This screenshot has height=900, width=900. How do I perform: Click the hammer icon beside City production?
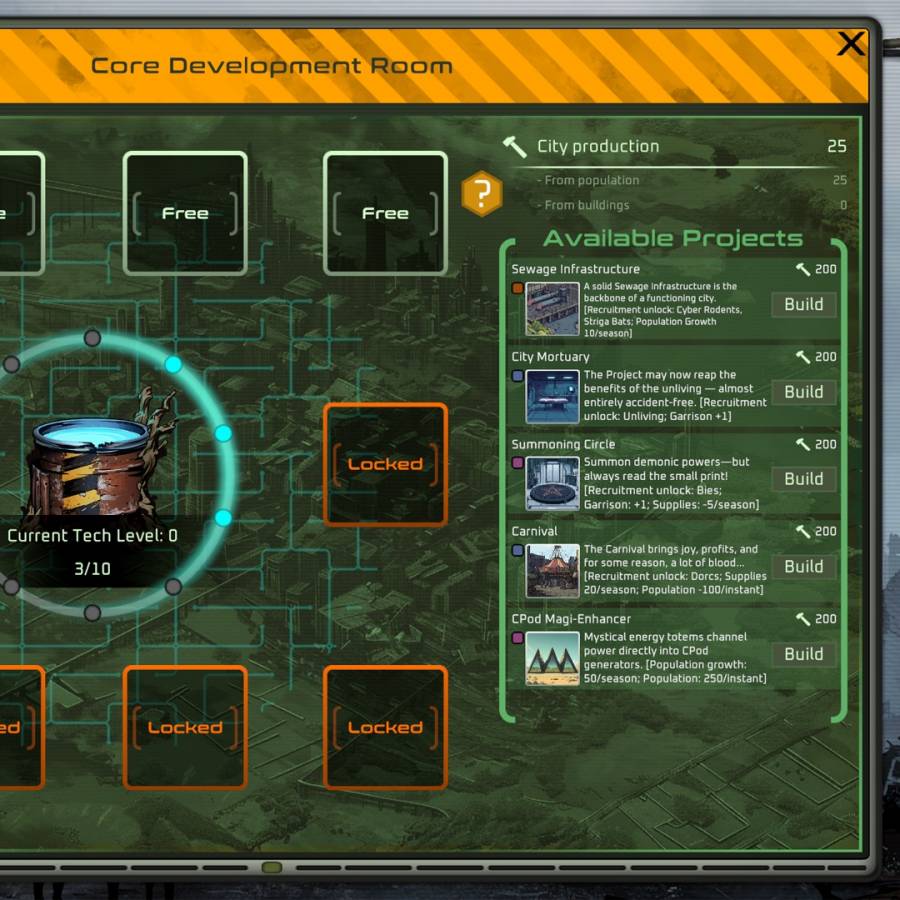pos(515,147)
